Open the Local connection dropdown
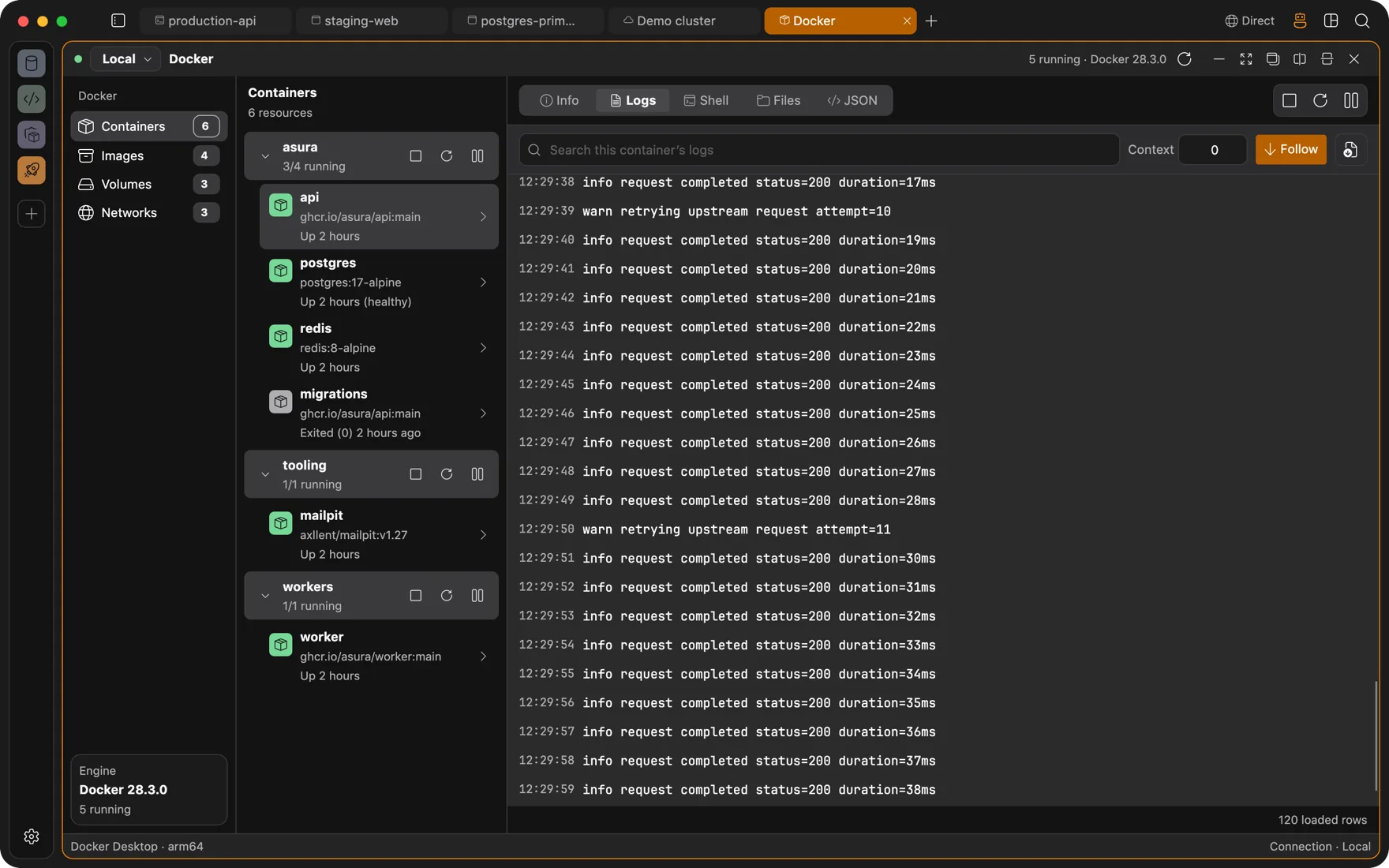Viewport: 1389px width, 868px height. (x=126, y=59)
